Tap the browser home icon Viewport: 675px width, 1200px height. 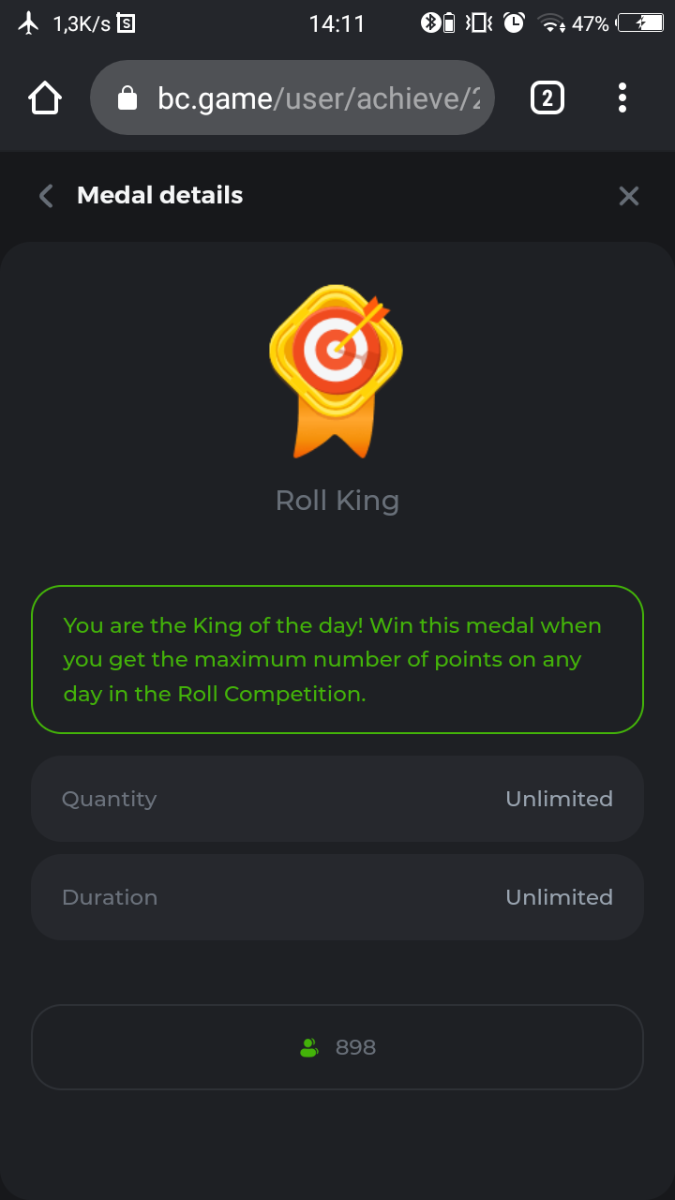pos(45,98)
